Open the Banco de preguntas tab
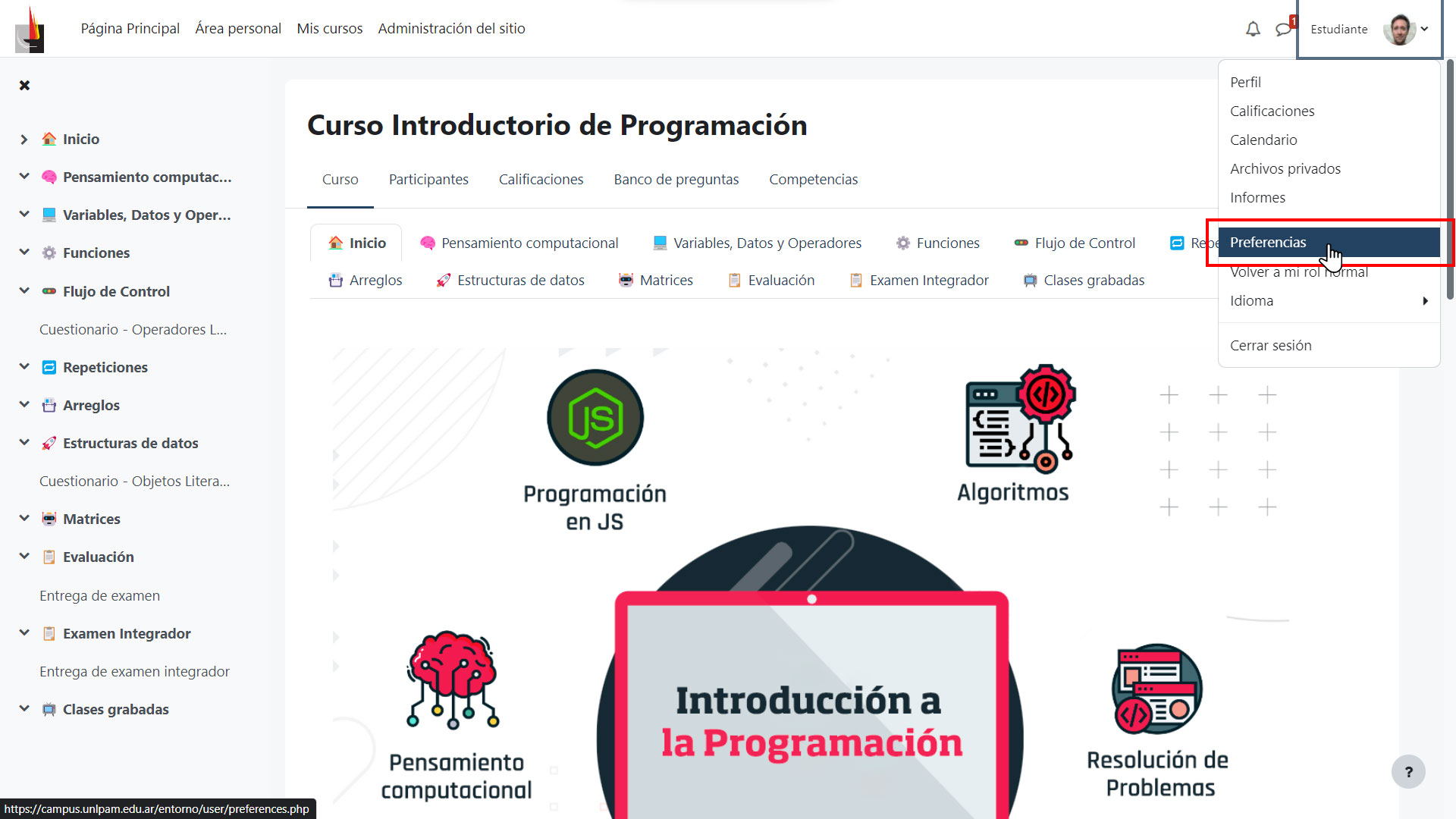This screenshot has width=1456, height=819. click(676, 179)
